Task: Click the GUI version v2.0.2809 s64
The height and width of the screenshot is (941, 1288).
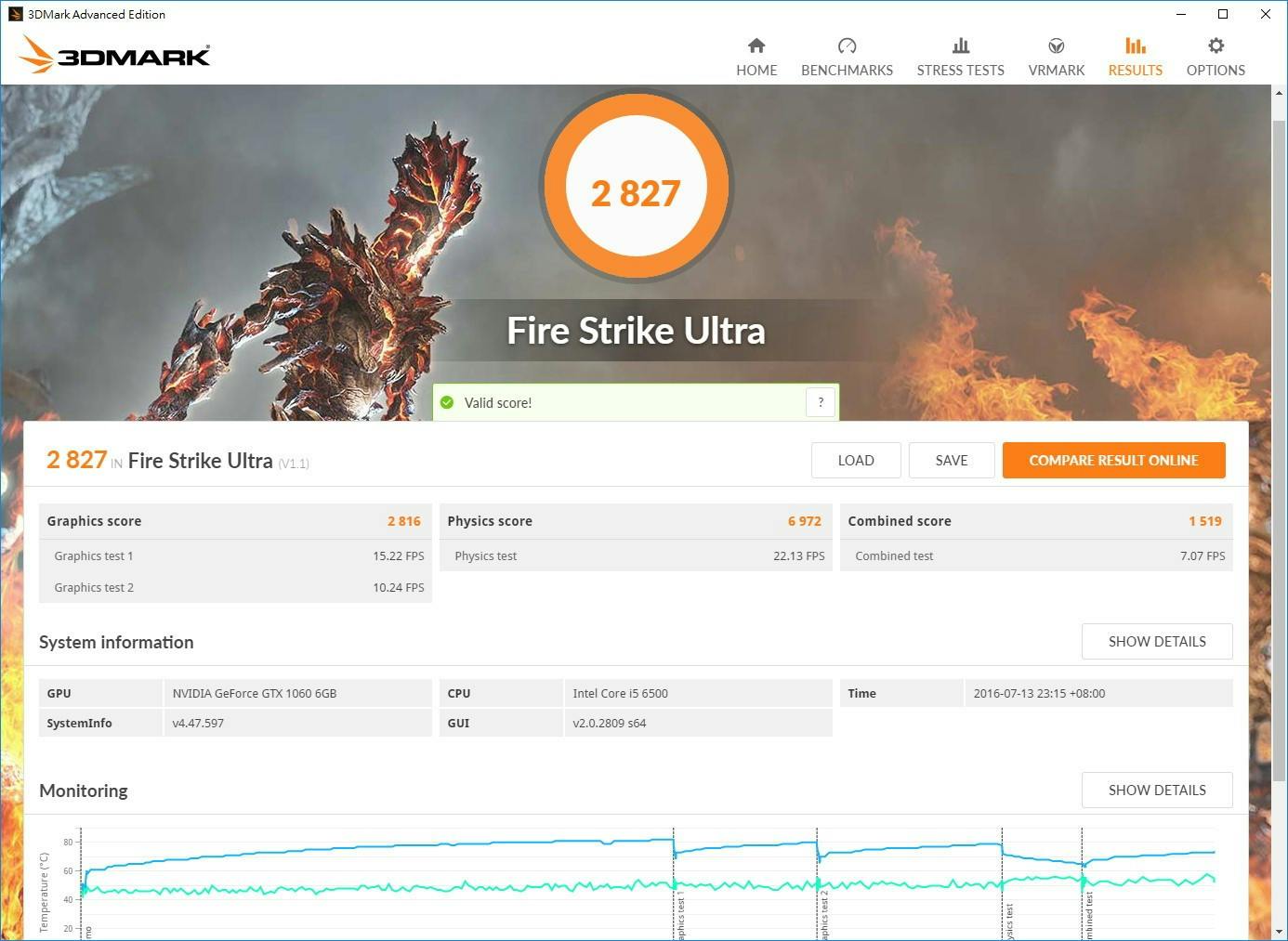Action: click(x=610, y=723)
